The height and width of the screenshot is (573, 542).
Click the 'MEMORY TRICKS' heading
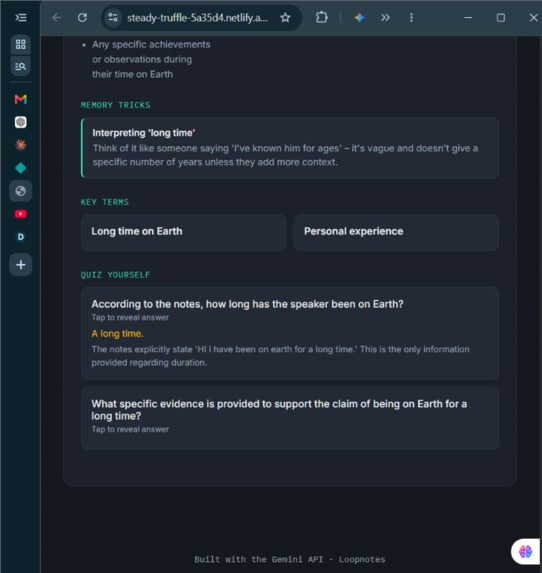pyautogui.click(x=115, y=105)
